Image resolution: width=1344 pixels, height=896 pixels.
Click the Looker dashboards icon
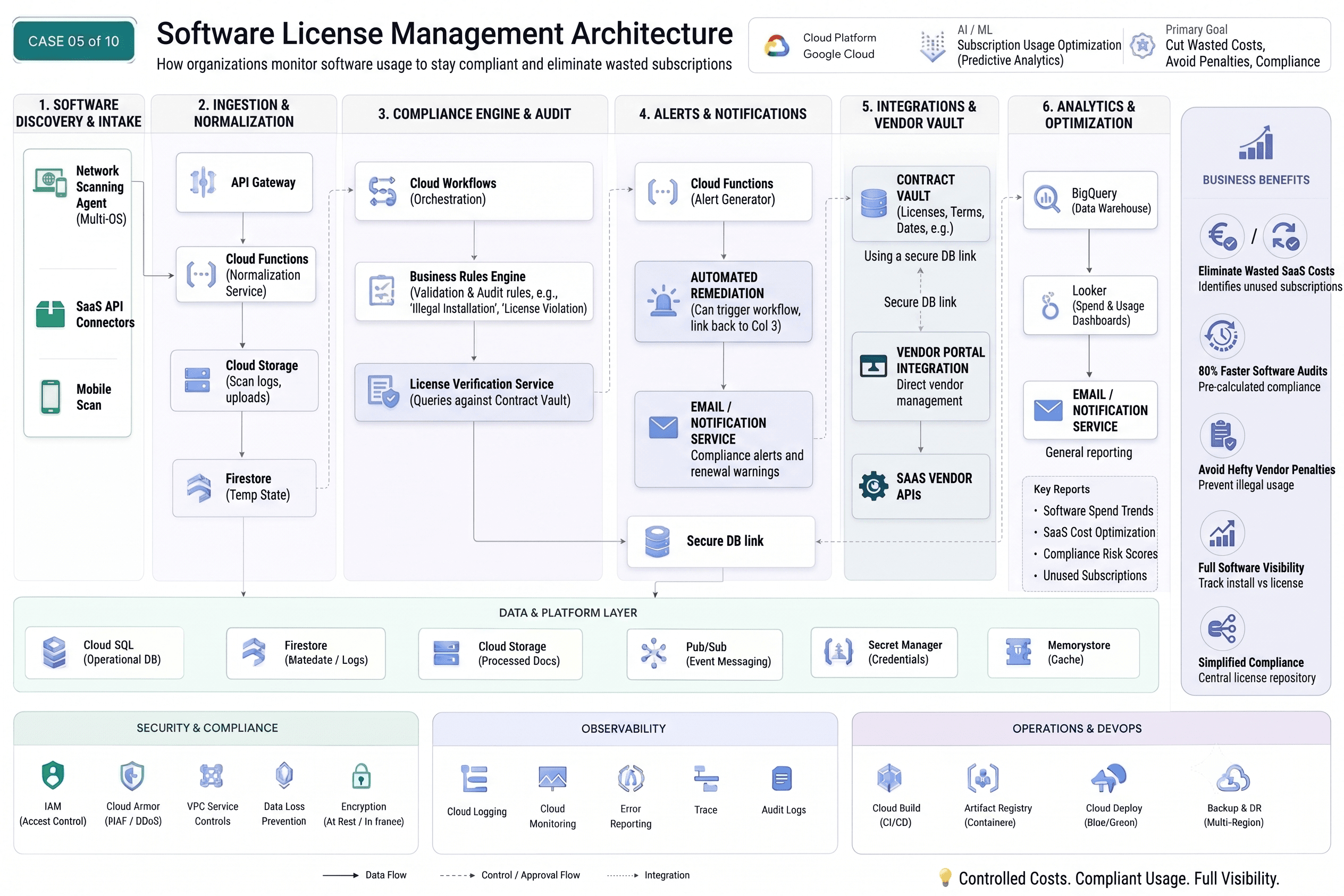pos(1049,306)
